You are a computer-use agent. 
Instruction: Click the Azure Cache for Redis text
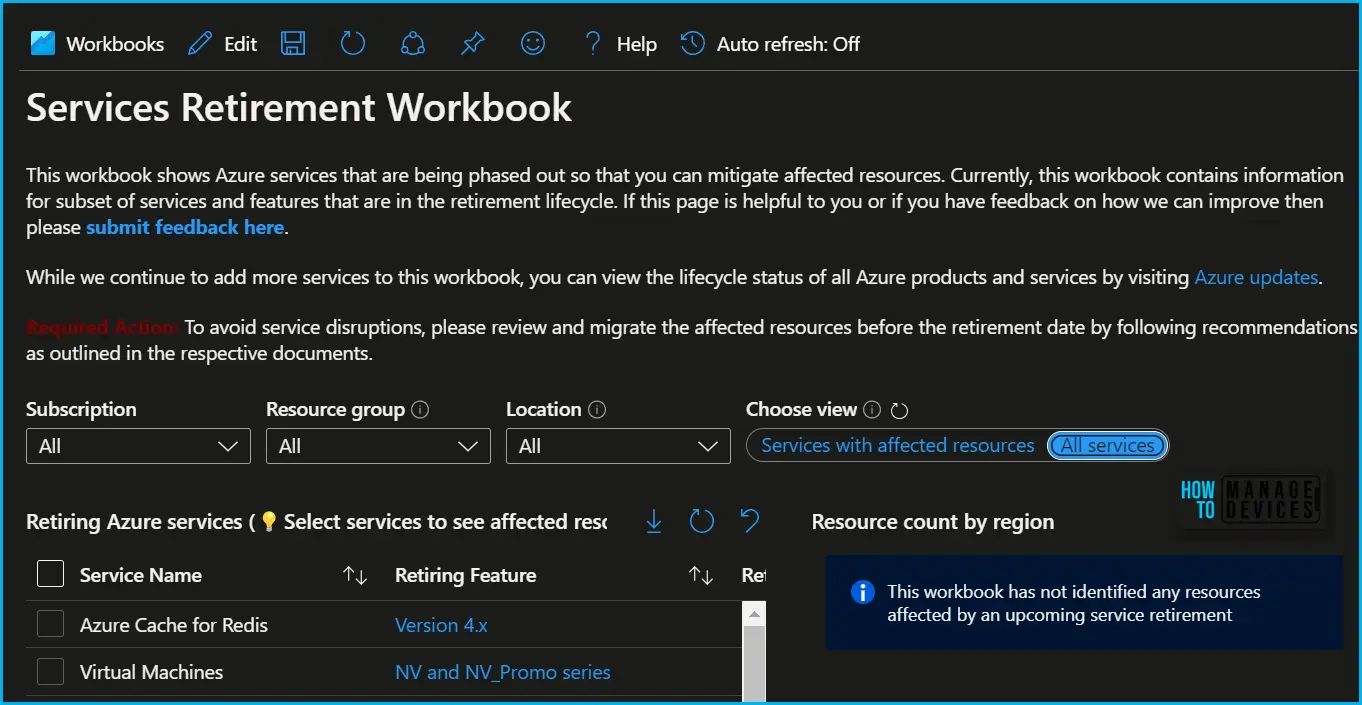174,625
